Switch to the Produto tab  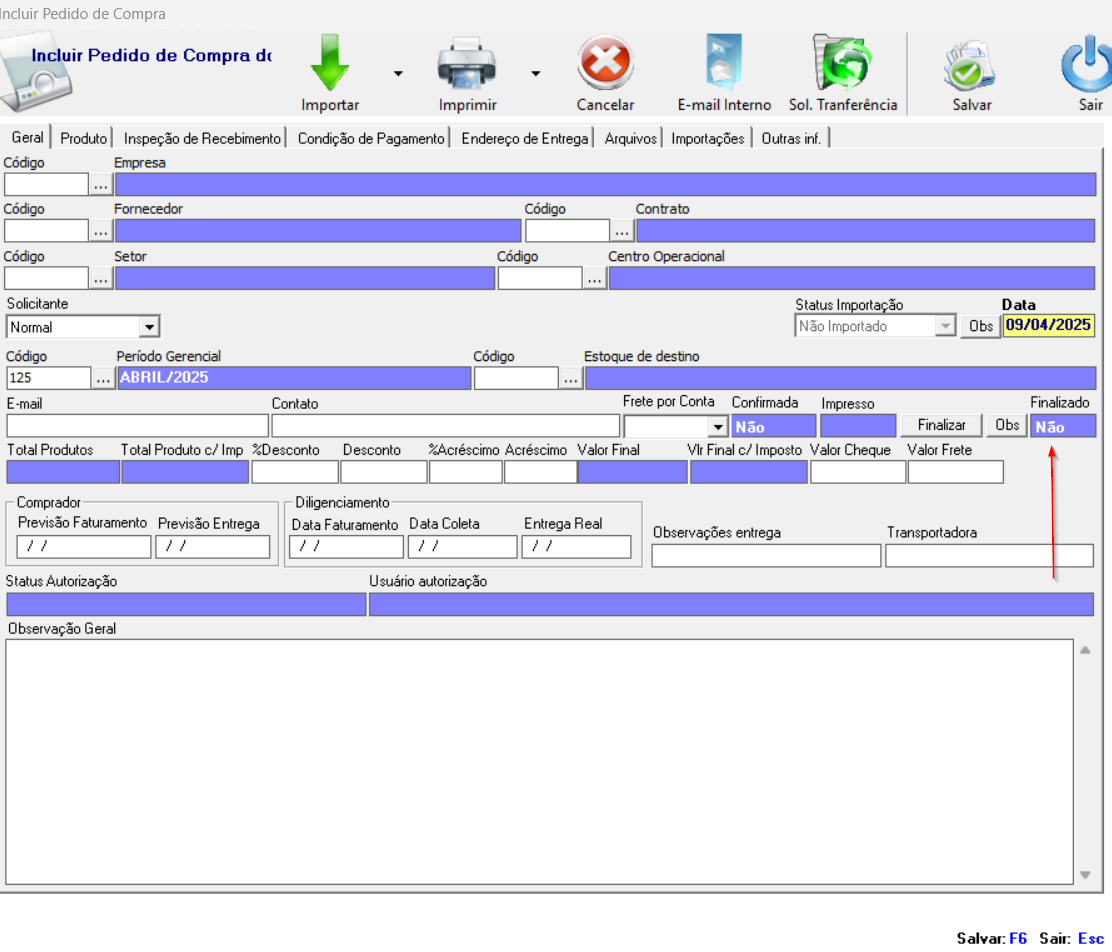[x=84, y=139]
